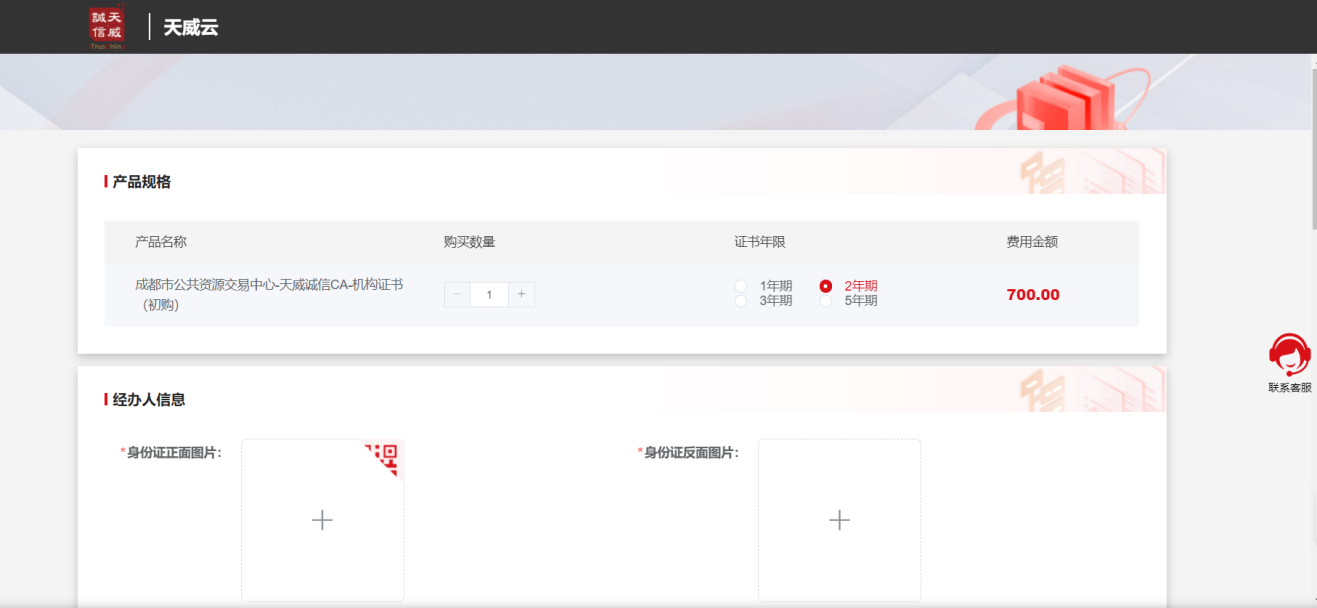Click the 产品规格 section heading
Image resolution: width=1317 pixels, height=608 pixels.
click(x=141, y=182)
